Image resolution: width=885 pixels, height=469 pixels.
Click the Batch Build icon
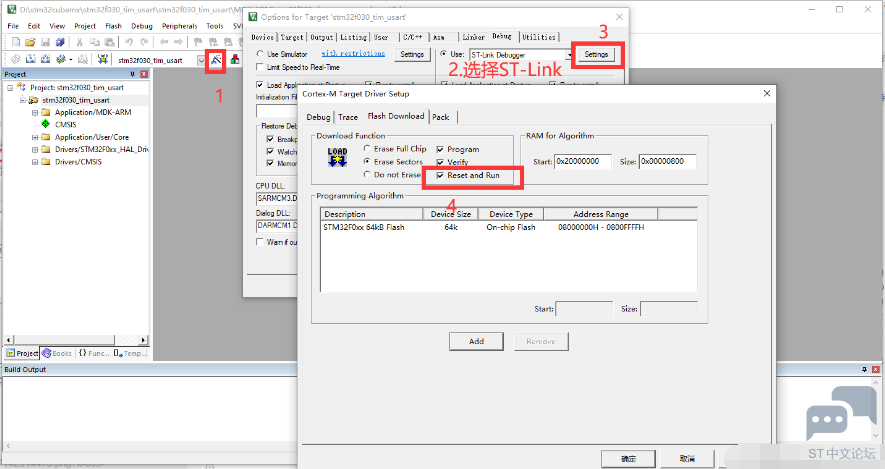(x=60, y=59)
